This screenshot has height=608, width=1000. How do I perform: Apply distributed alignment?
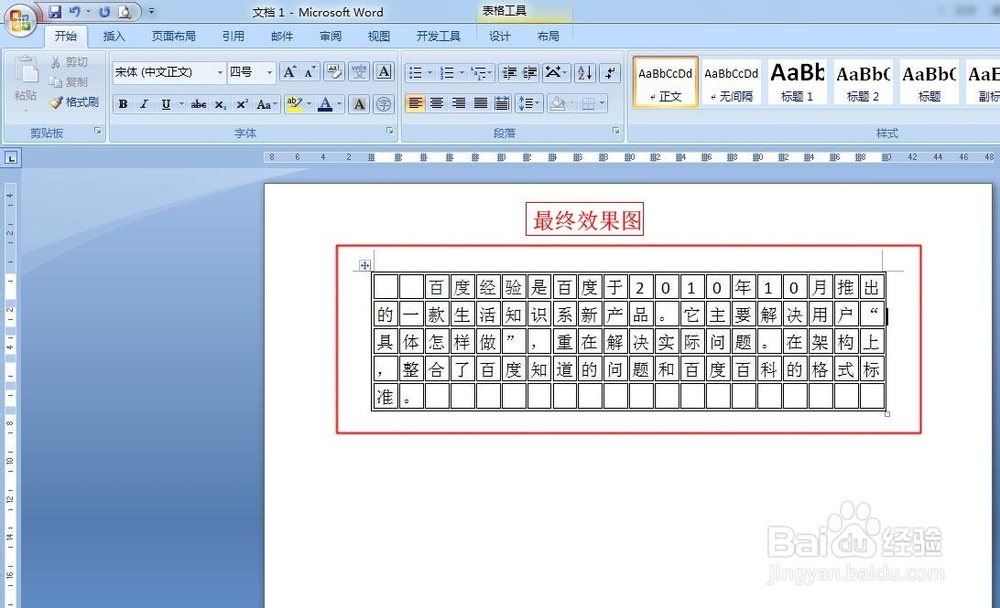(x=502, y=103)
